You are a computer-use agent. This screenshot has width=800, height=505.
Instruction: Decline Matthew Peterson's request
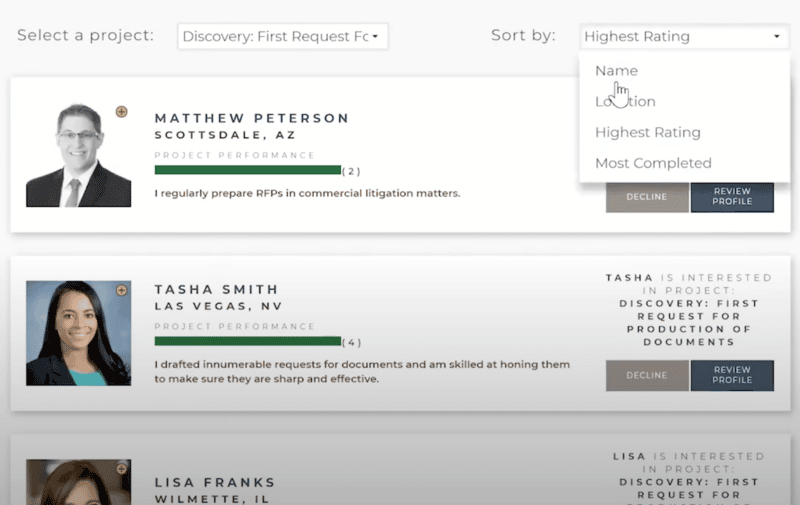(x=647, y=197)
